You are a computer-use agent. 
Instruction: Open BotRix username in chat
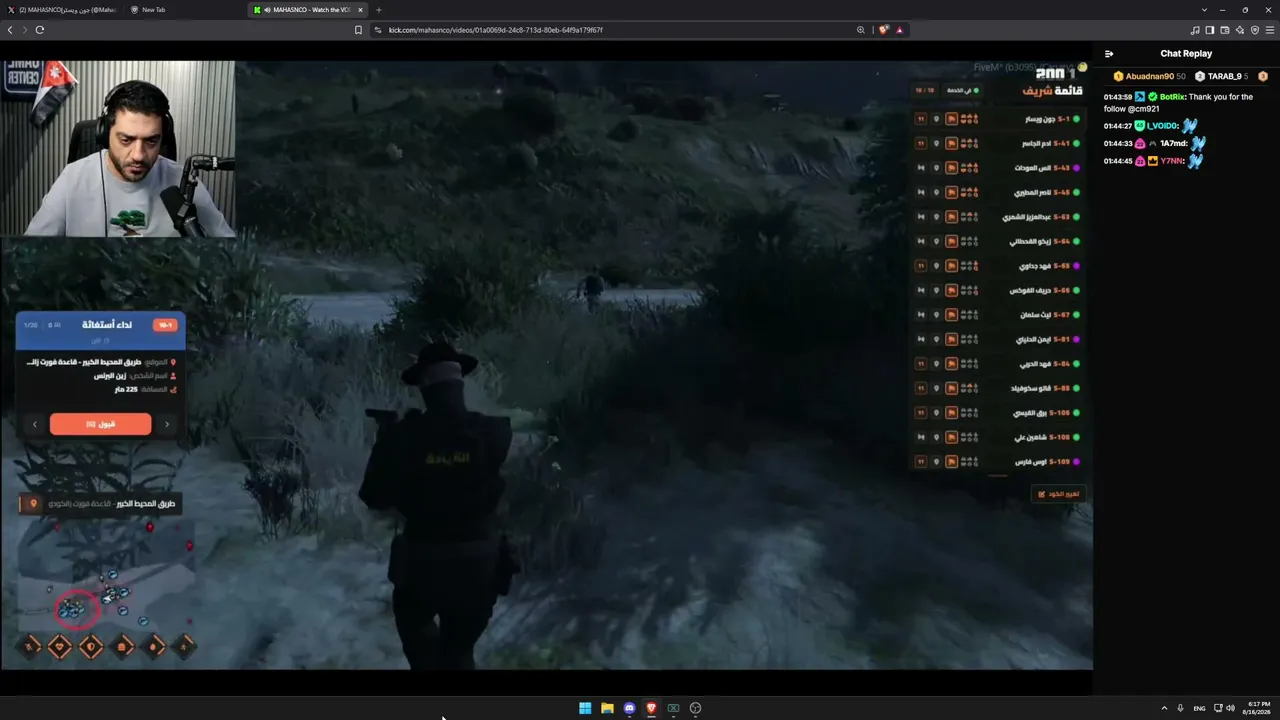coord(1173,97)
